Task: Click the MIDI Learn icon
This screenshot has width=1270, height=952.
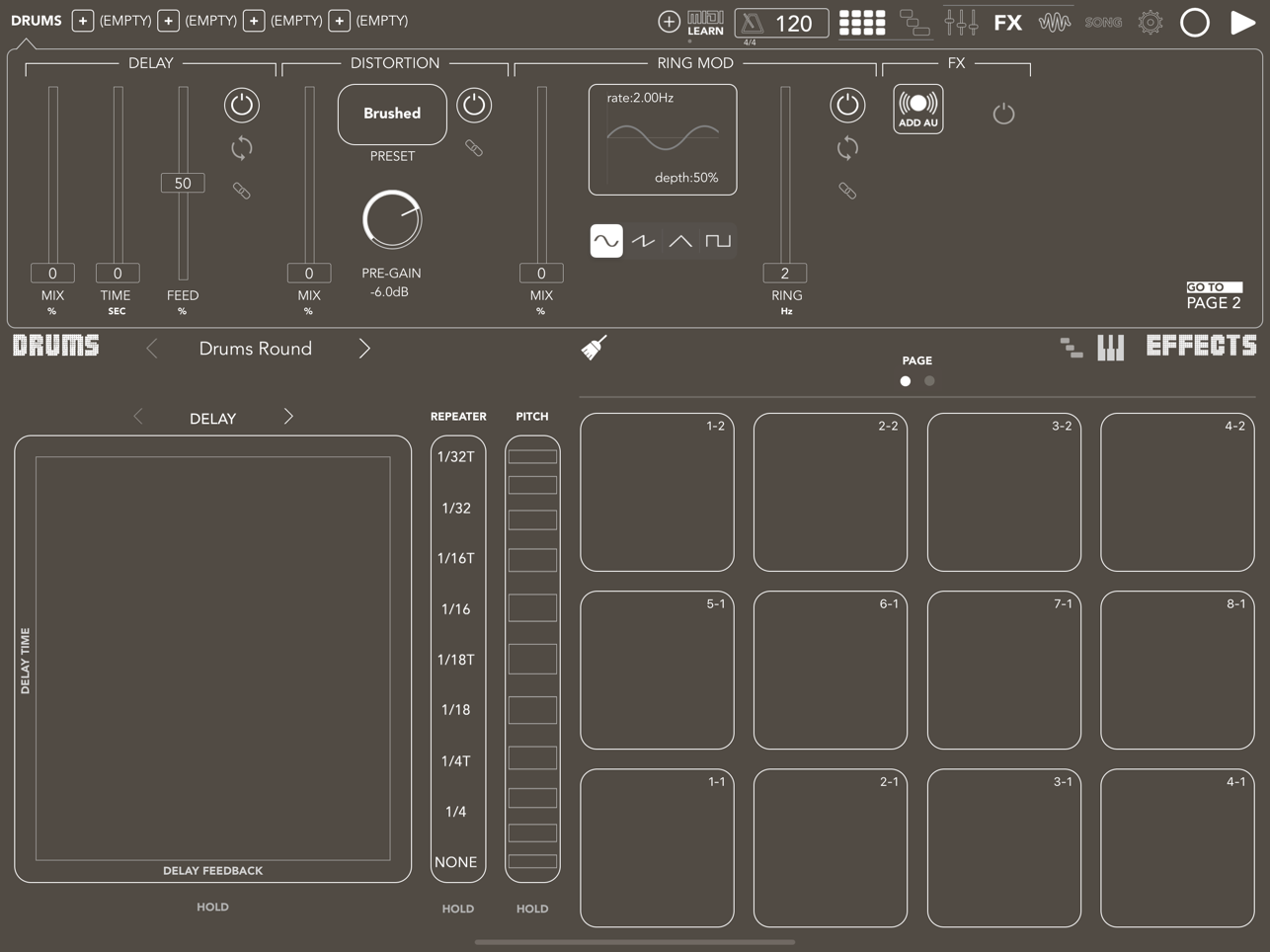Action: click(705, 23)
